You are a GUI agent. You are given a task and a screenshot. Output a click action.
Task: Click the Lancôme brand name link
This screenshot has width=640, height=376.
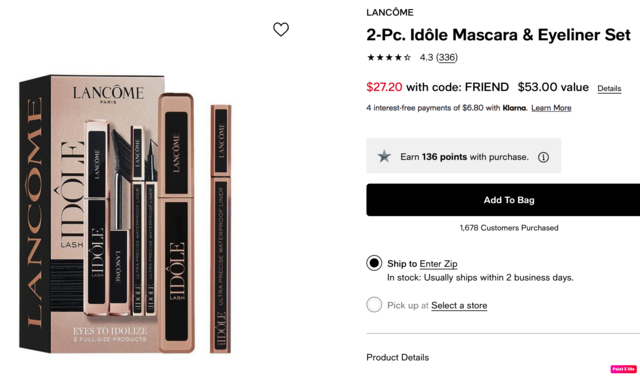click(390, 13)
